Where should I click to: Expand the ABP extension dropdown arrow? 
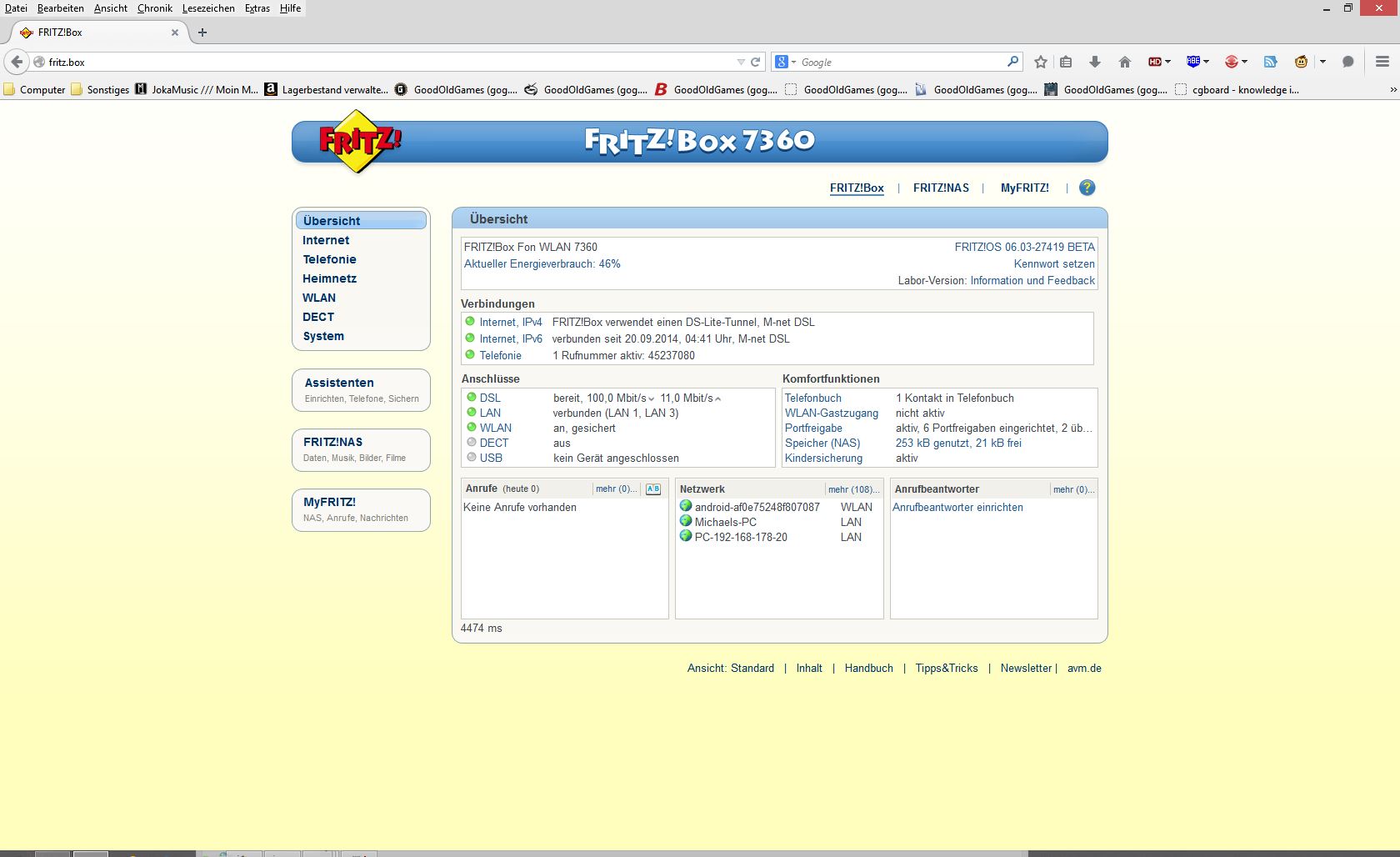(1206, 62)
